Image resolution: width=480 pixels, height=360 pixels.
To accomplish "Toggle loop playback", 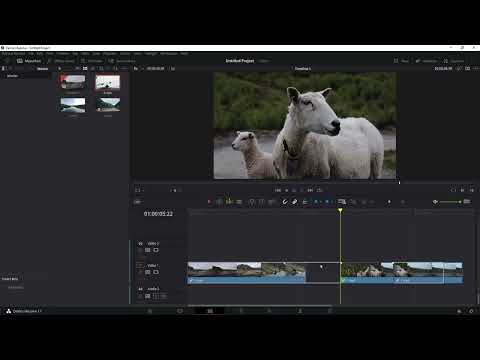I will [319, 190].
